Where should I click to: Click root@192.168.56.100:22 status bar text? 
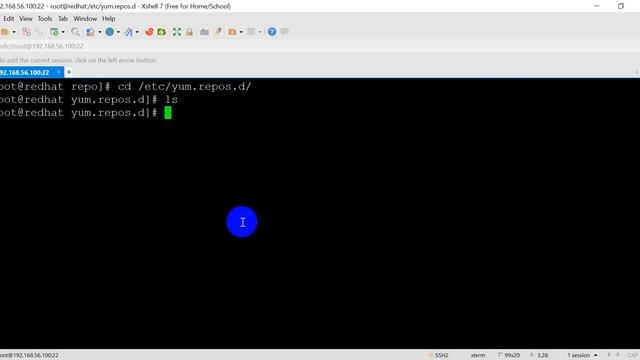pos(29,355)
